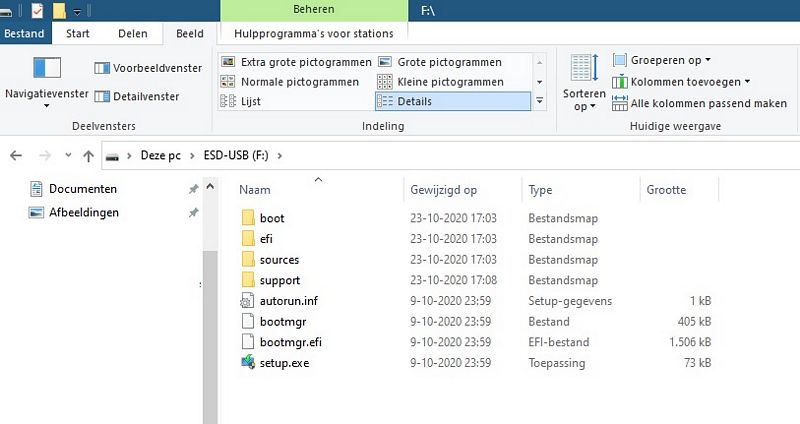Screen dimensions: 800x424
Task: Select the setup.exe application icon
Action: [248, 362]
